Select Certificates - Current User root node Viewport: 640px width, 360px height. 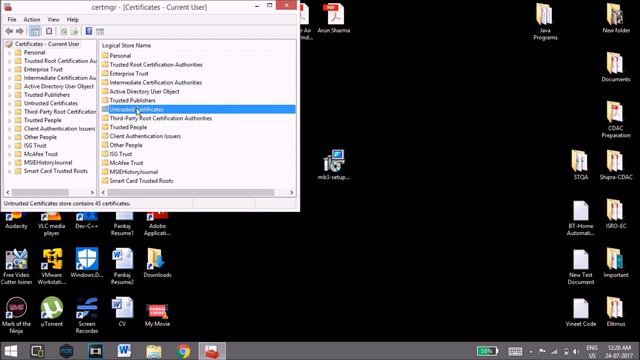pos(47,44)
